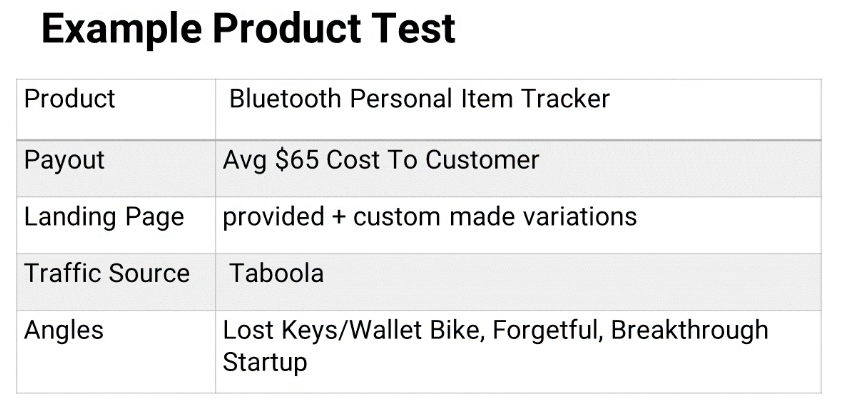This screenshot has height=412, width=843.
Task: Select the 'Product' label cell
Action: point(116,109)
